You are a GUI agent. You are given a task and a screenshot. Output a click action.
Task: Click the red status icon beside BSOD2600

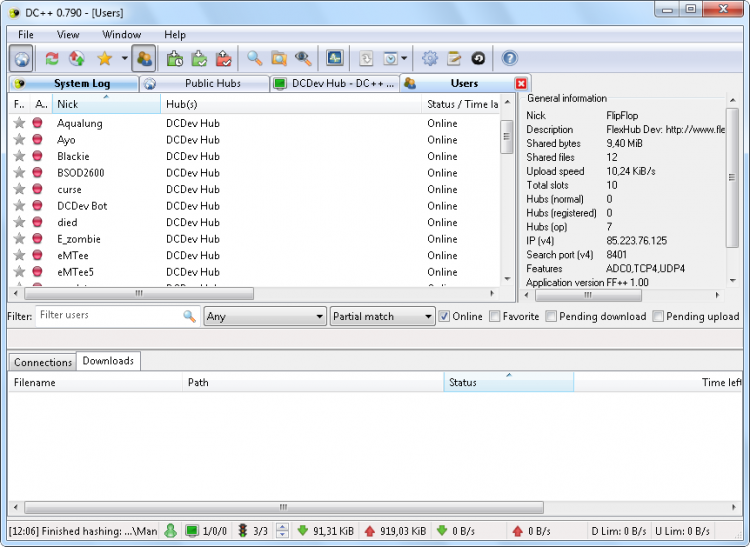[x=37, y=172]
